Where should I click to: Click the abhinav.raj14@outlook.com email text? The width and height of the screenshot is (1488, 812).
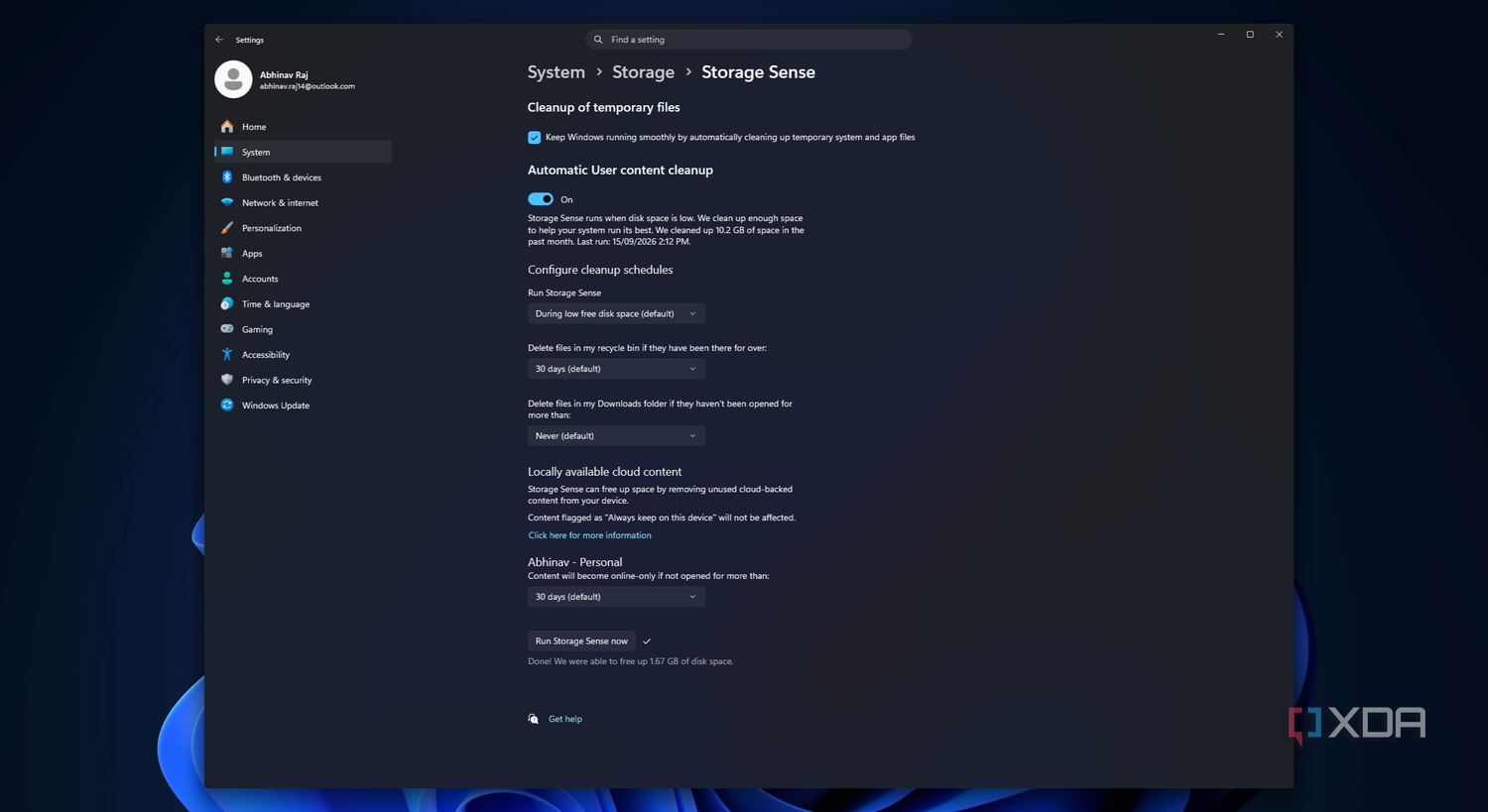308,86
